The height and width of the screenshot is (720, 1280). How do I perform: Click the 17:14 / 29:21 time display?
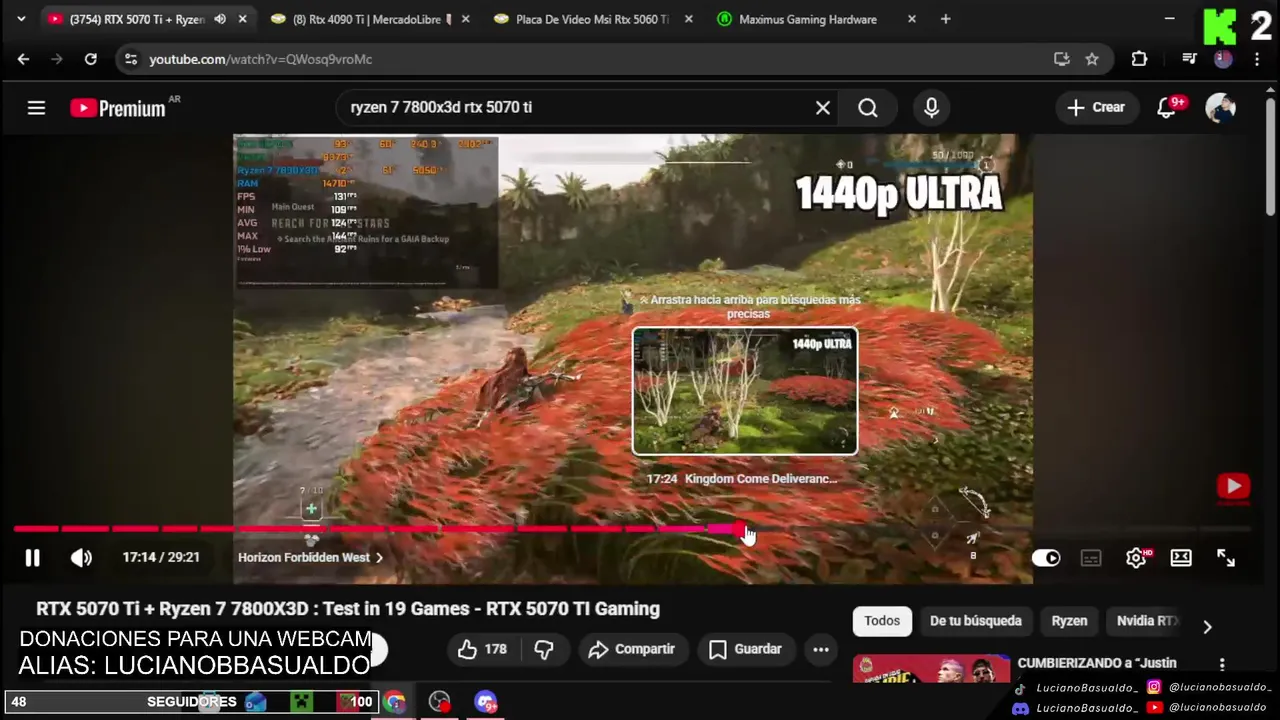pos(161,558)
